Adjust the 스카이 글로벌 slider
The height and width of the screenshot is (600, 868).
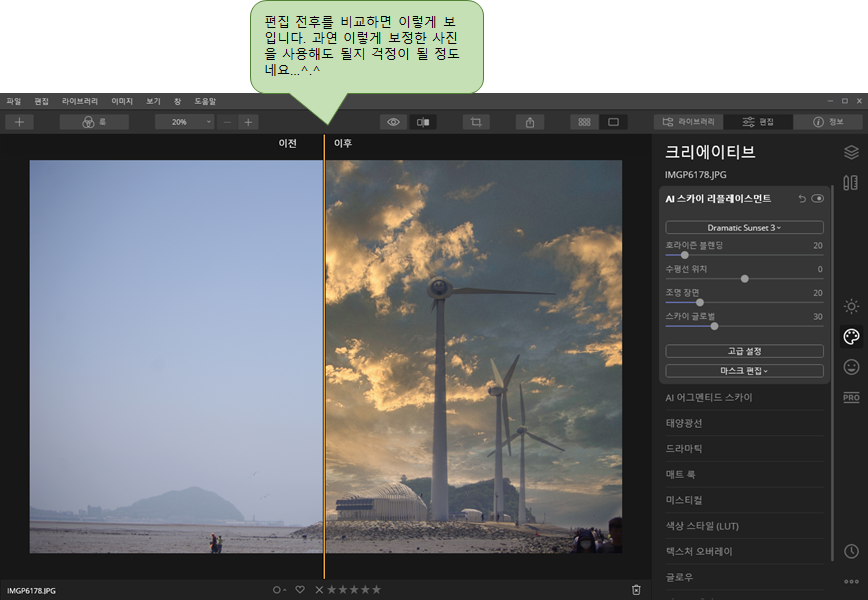(x=714, y=327)
